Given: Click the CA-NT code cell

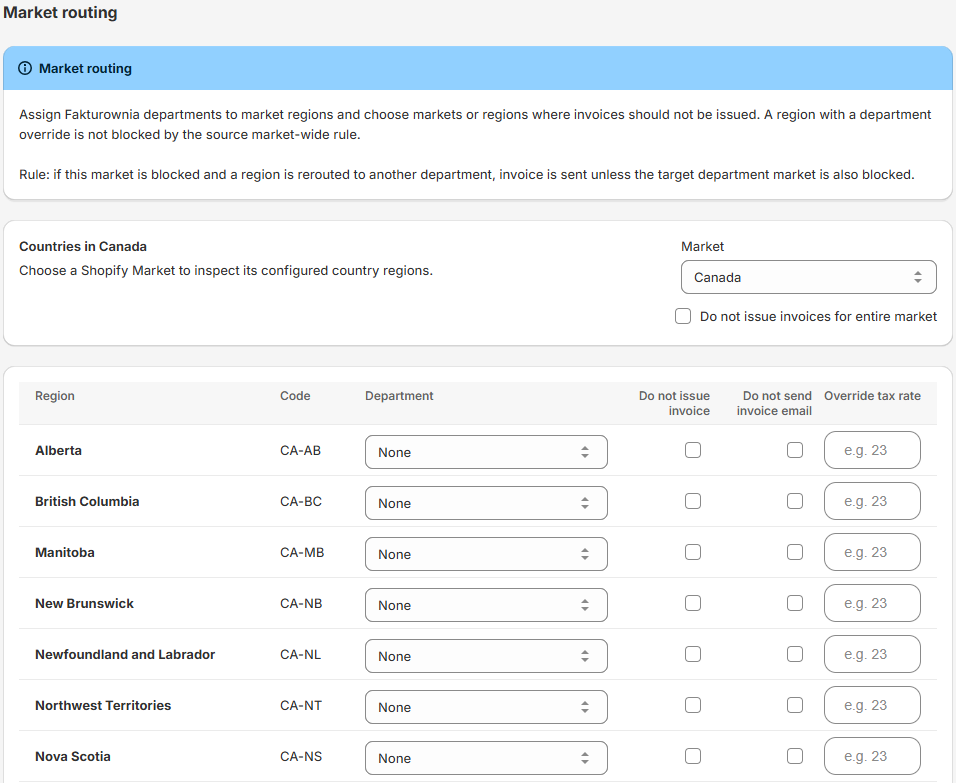Looking at the screenshot, I should [x=301, y=705].
